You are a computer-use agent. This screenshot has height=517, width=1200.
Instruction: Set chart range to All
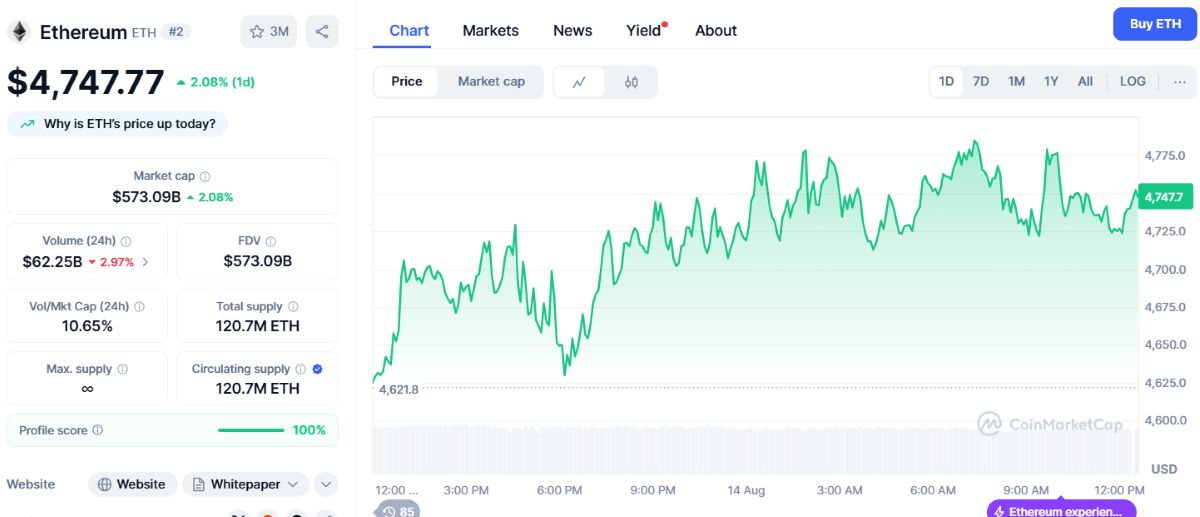1085,82
